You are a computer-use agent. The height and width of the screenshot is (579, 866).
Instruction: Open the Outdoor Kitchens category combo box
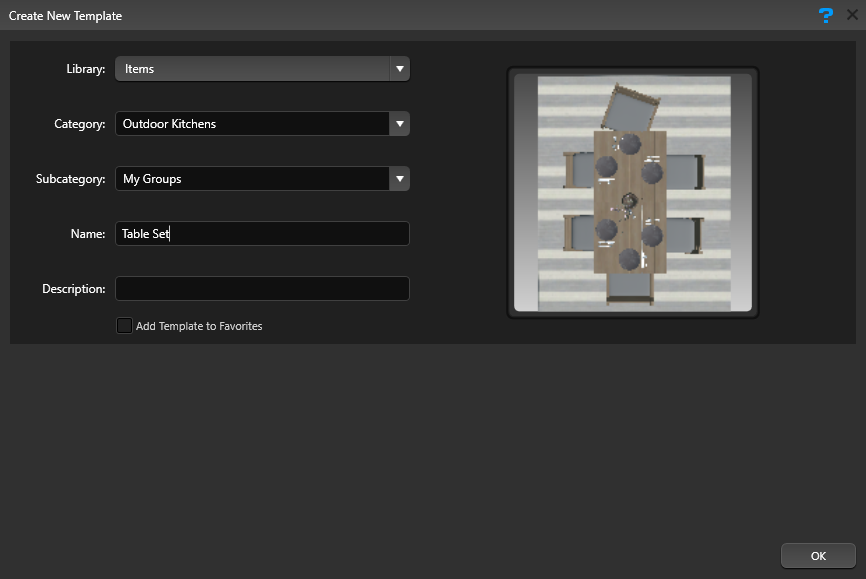[262, 124]
